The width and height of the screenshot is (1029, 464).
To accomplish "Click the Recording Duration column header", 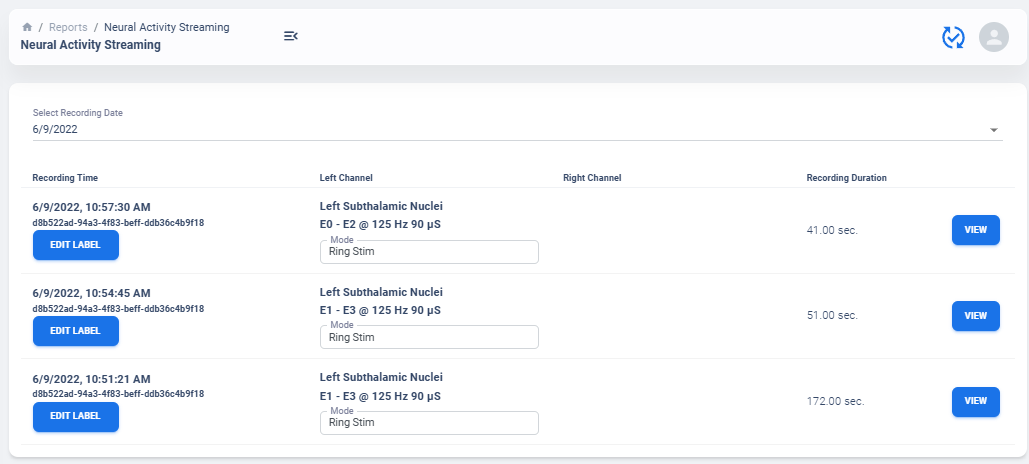I will point(846,178).
